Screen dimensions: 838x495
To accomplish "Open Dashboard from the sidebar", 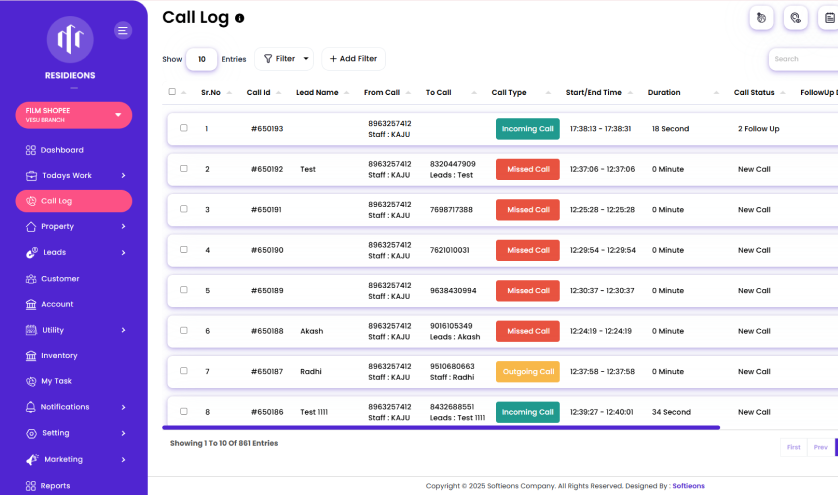I will click(x=61, y=150).
